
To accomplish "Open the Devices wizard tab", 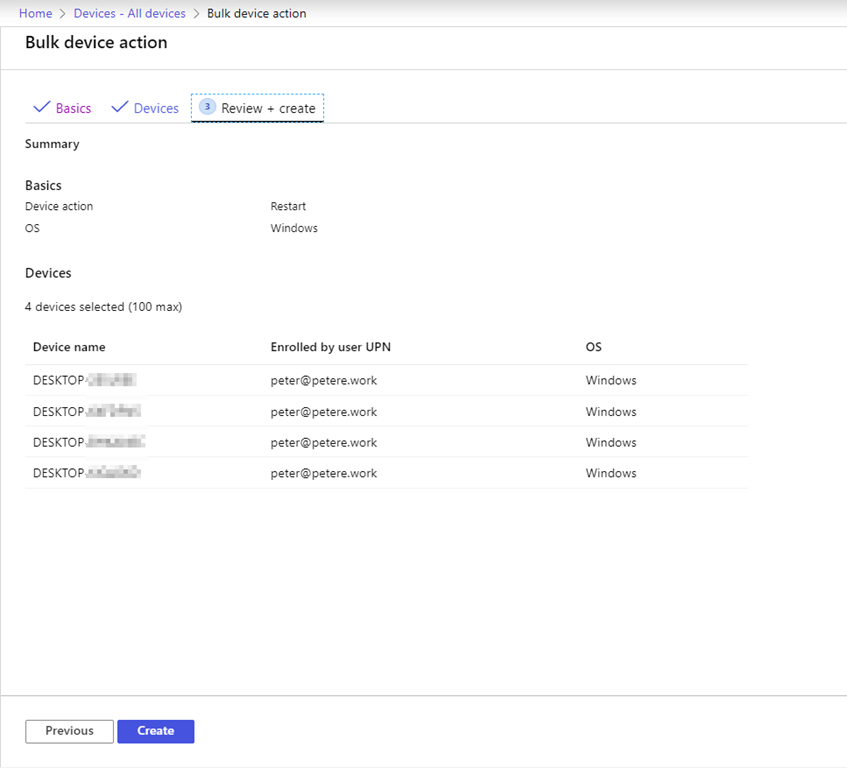I will click(156, 108).
